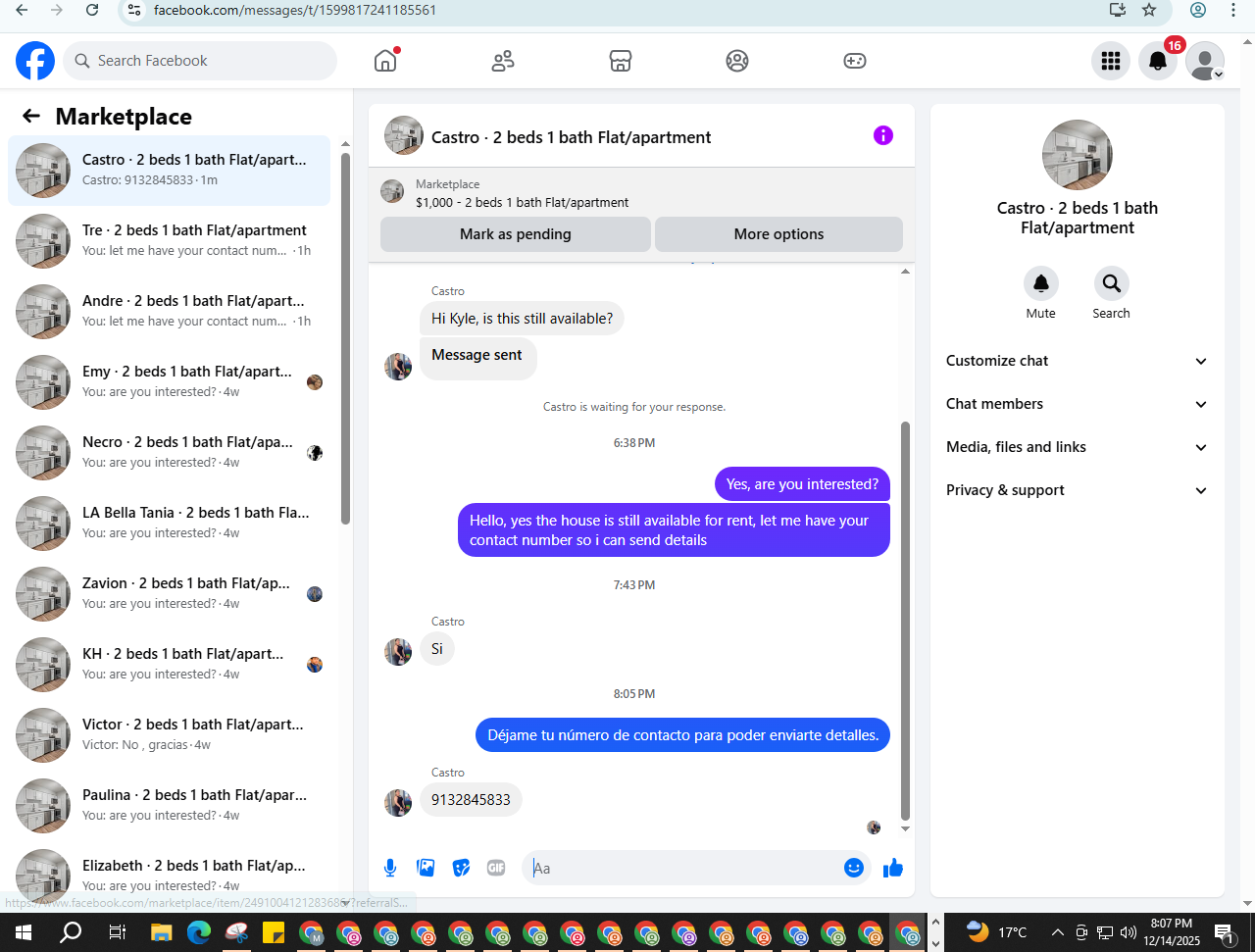Open Castro's large listing thumbnail in sidebar
The width and height of the screenshot is (1255, 952).
point(1078,155)
